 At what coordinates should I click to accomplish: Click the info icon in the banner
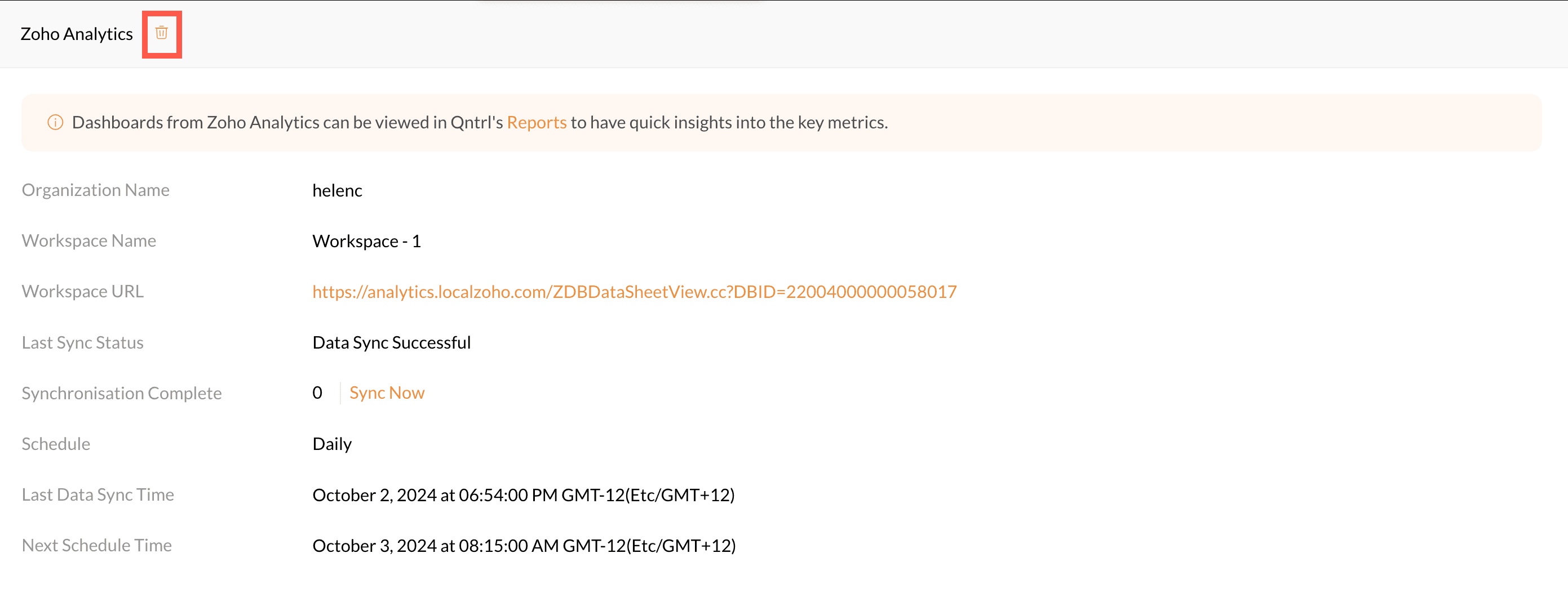point(55,122)
